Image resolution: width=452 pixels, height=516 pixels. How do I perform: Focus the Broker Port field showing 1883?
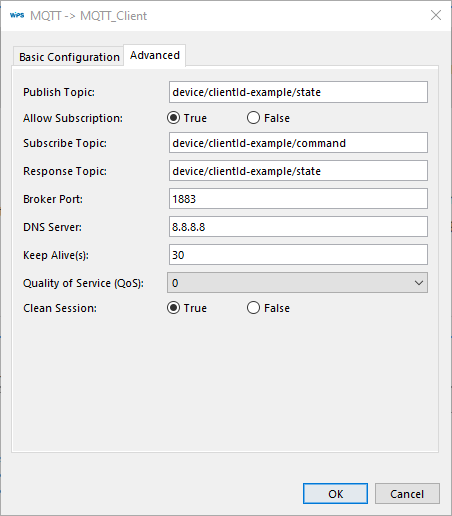pos(298,199)
